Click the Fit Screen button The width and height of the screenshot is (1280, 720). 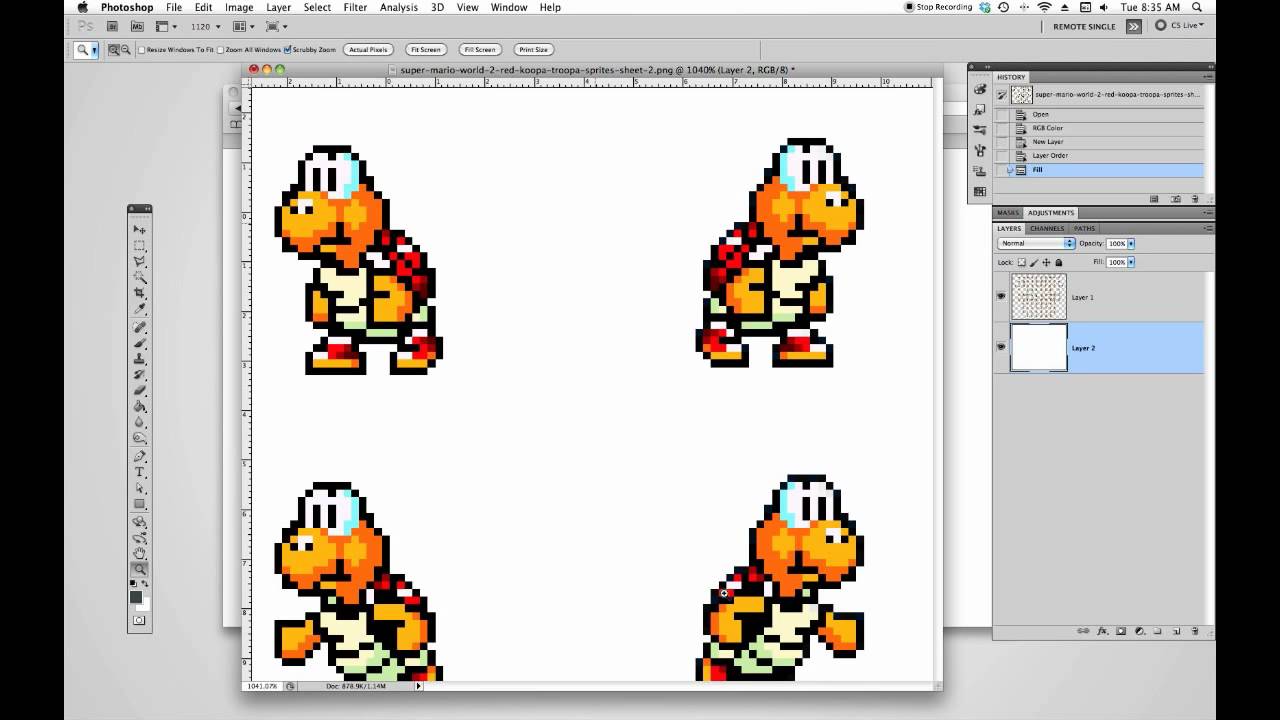(x=425, y=49)
